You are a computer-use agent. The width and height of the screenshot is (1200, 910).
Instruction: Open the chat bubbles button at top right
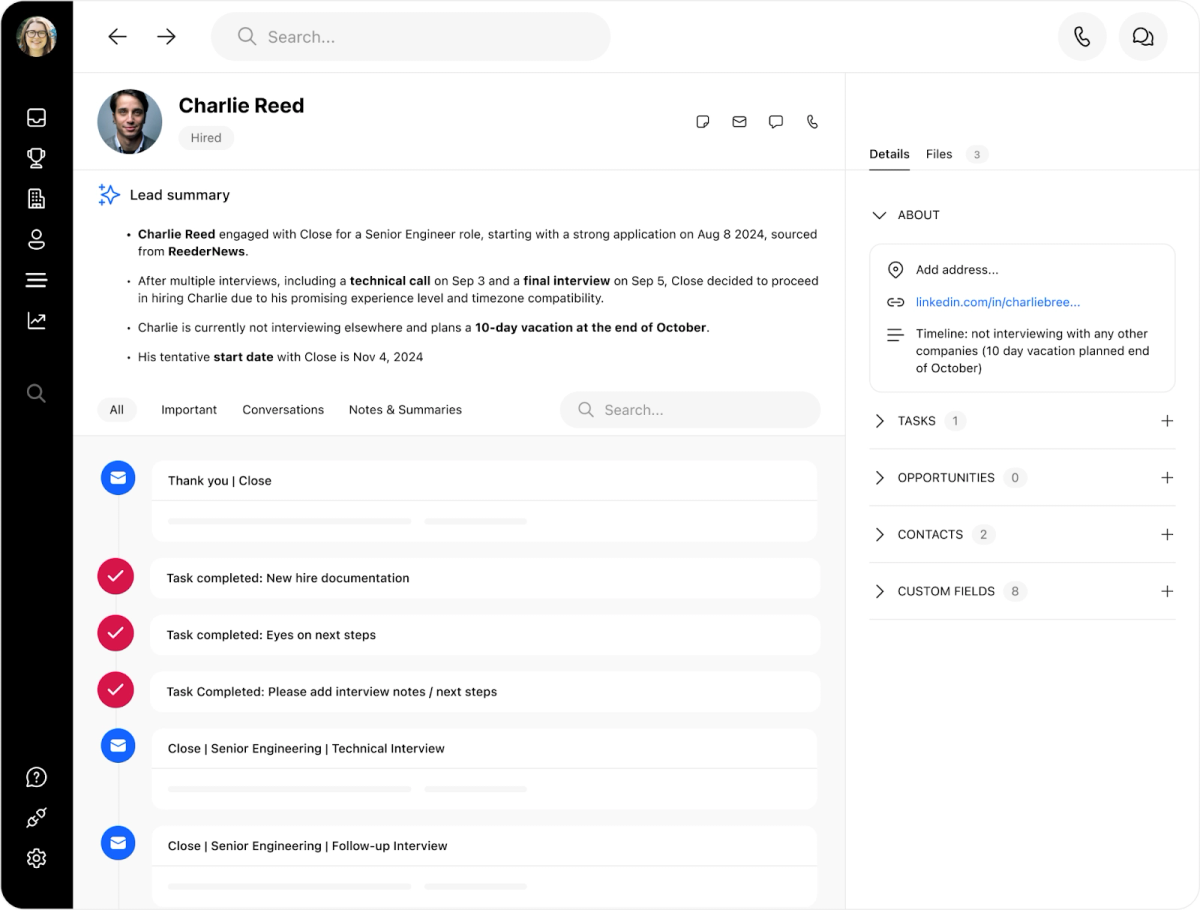[1143, 37]
